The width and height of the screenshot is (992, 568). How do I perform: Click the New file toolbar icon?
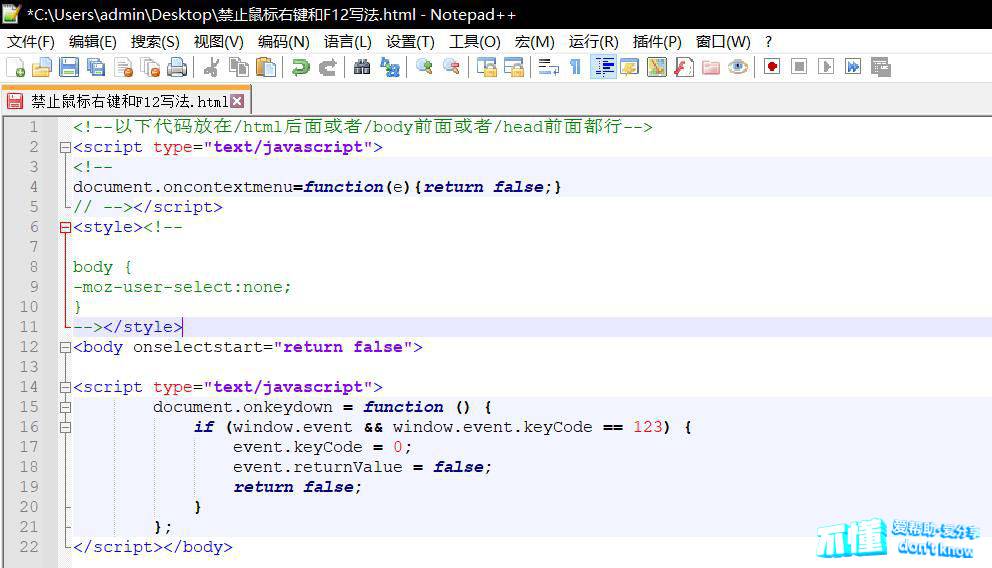pyautogui.click(x=16, y=68)
